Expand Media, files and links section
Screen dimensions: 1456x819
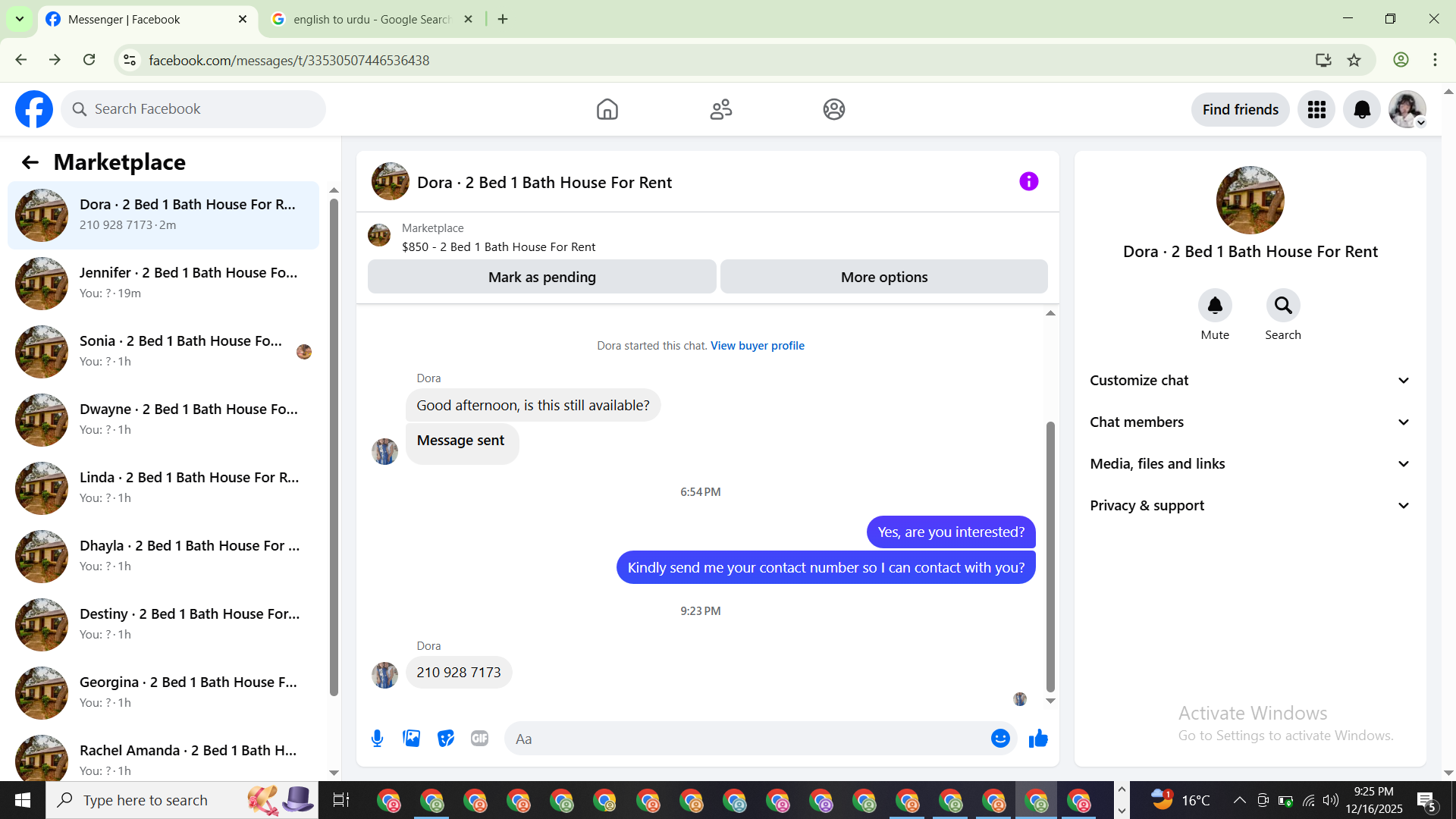click(x=1250, y=464)
